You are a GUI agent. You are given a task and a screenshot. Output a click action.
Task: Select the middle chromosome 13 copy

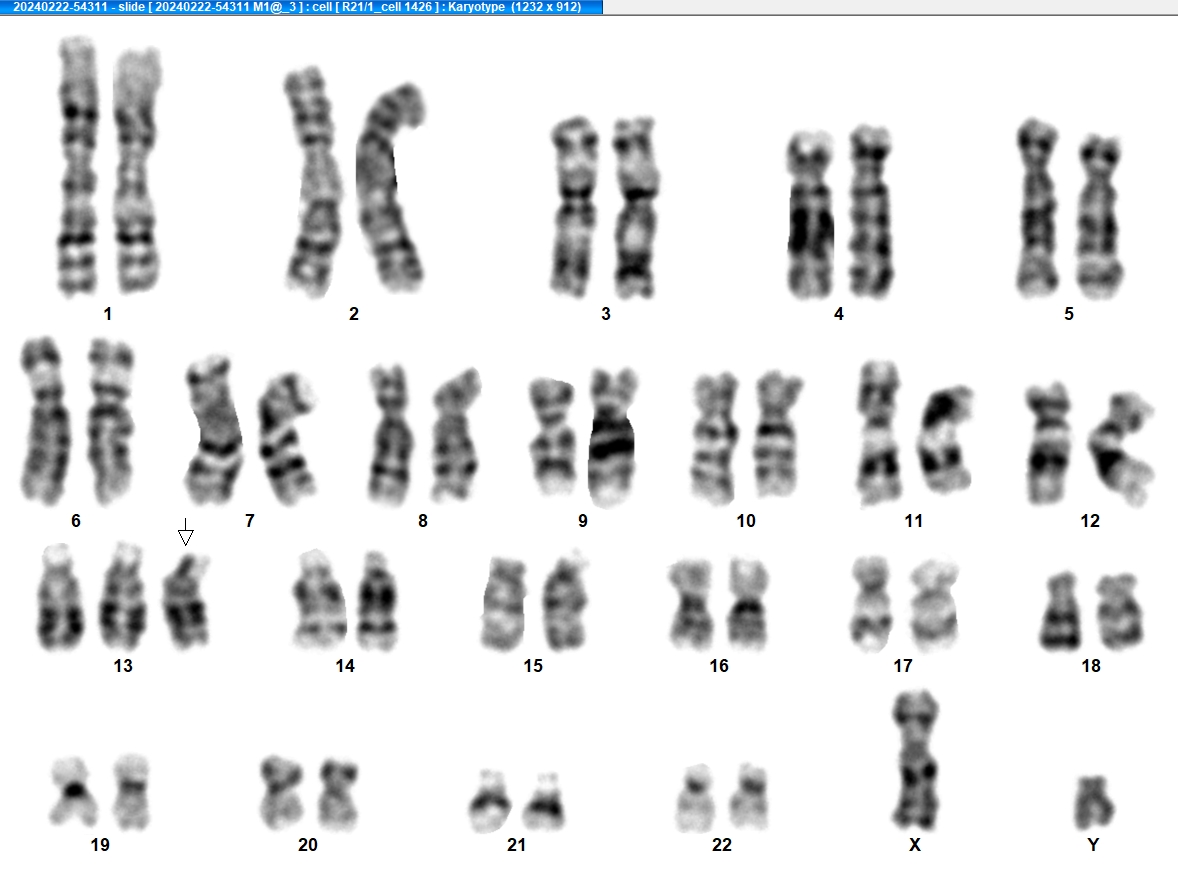(x=123, y=596)
